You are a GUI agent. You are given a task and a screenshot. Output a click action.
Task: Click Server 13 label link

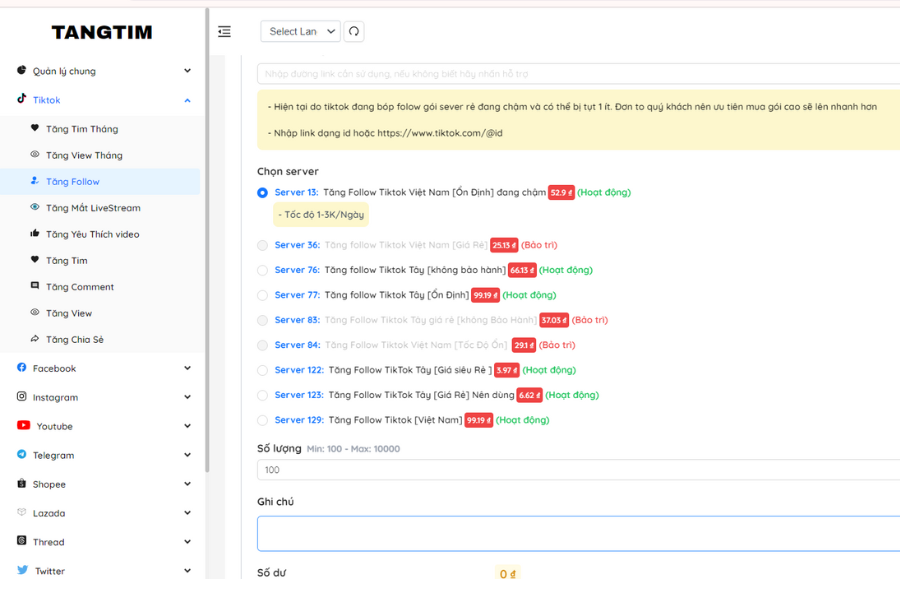pos(296,192)
